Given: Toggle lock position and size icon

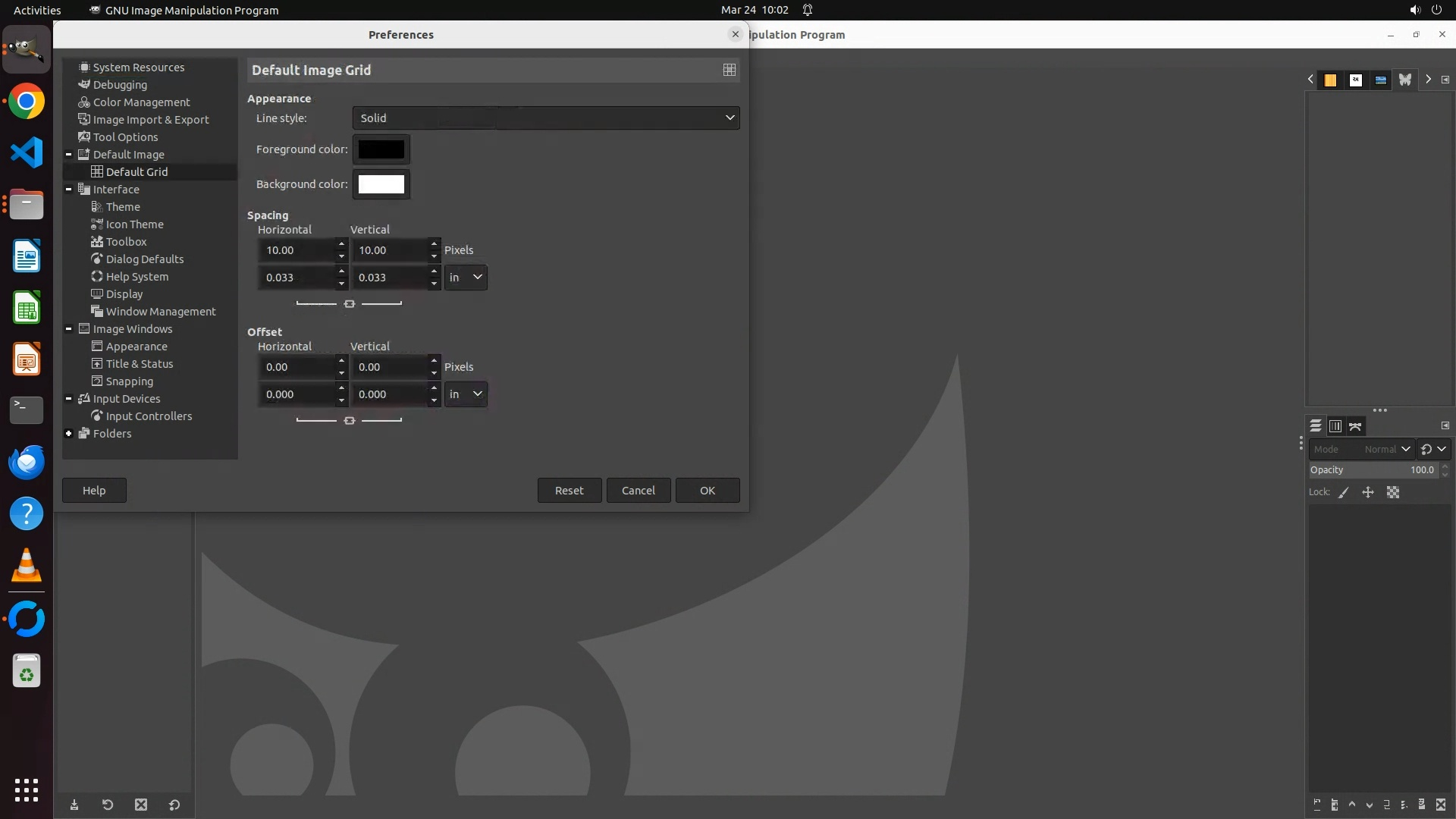Looking at the screenshot, I should [1368, 492].
